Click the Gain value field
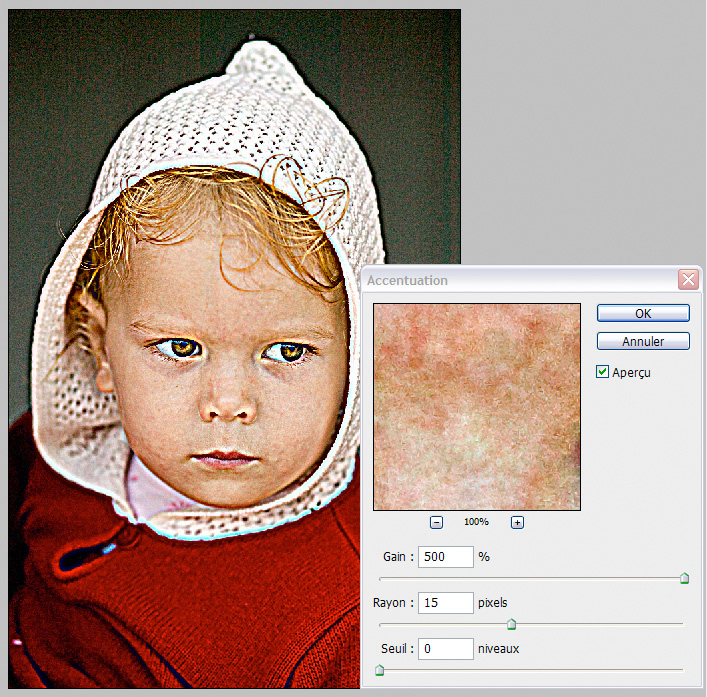This screenshot has height=697, width=707. (x=445, y=557)
